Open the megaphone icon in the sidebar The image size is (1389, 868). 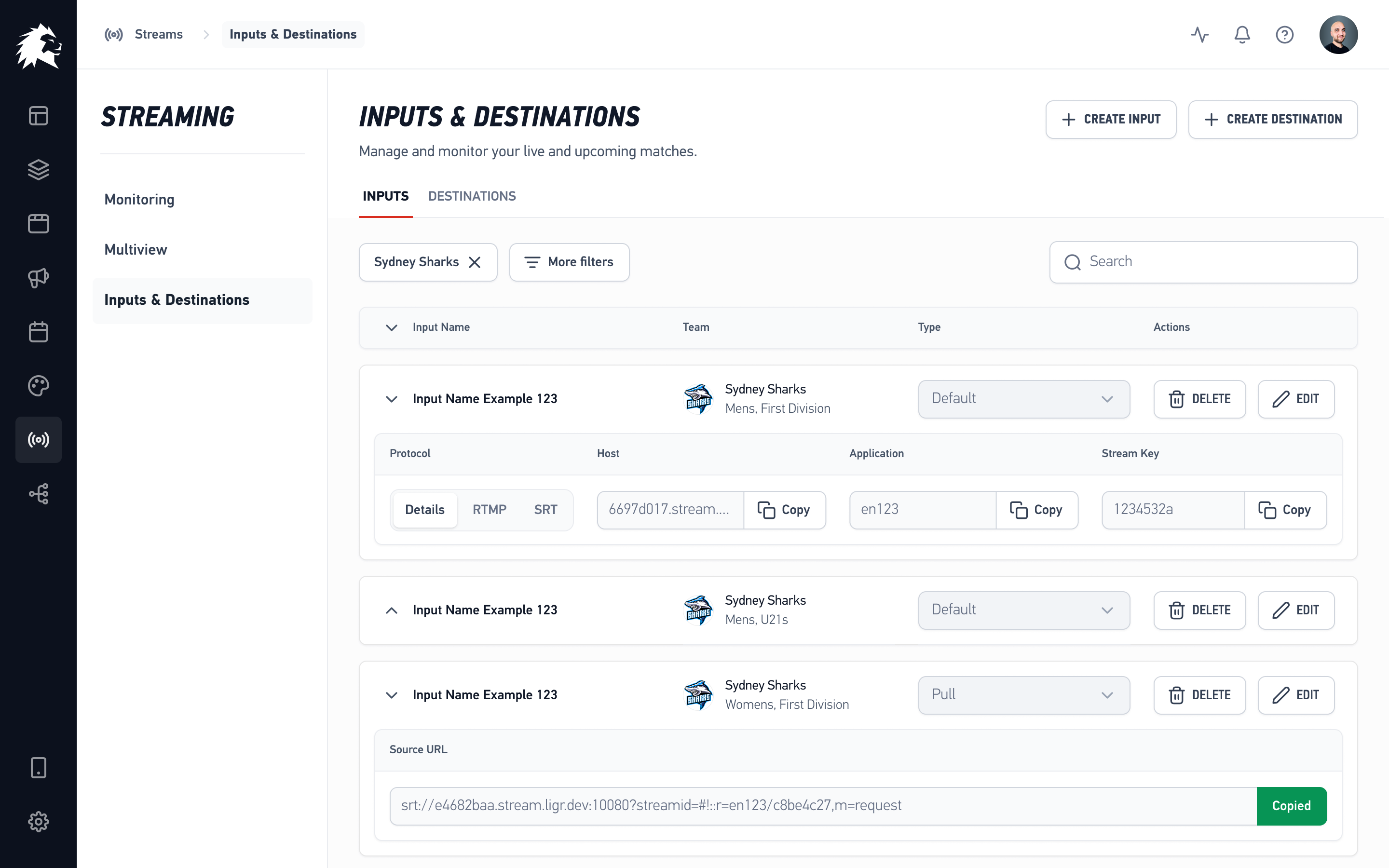[39, 278]
